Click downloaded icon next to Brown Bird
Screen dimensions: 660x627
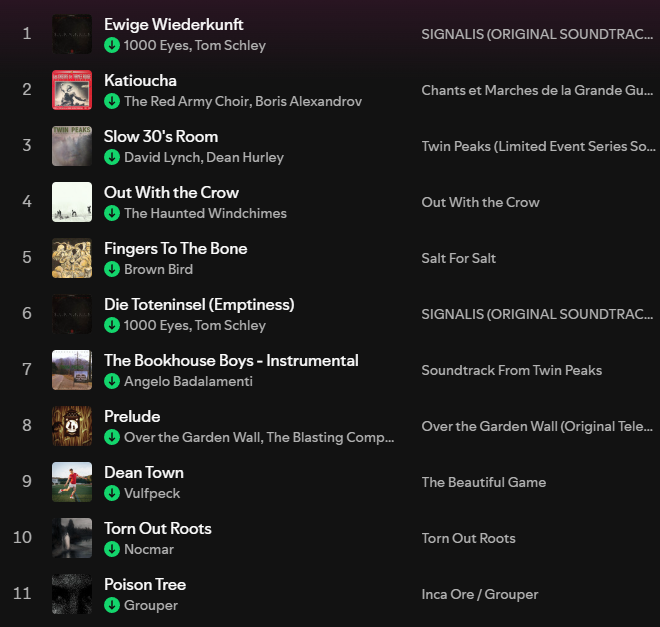pos(112,269)
